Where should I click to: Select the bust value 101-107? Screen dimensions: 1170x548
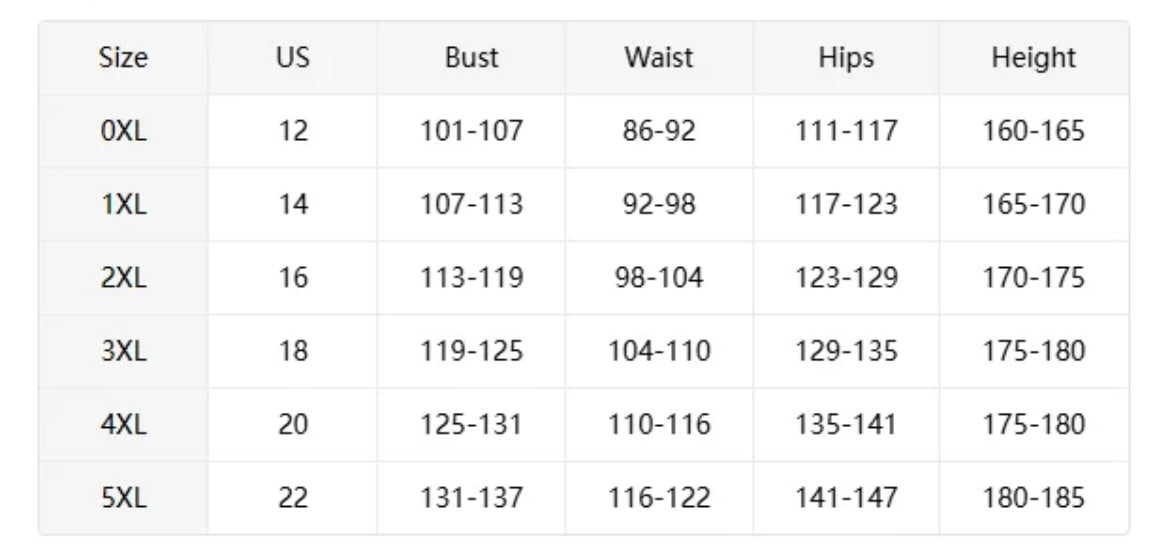(471, 131)
